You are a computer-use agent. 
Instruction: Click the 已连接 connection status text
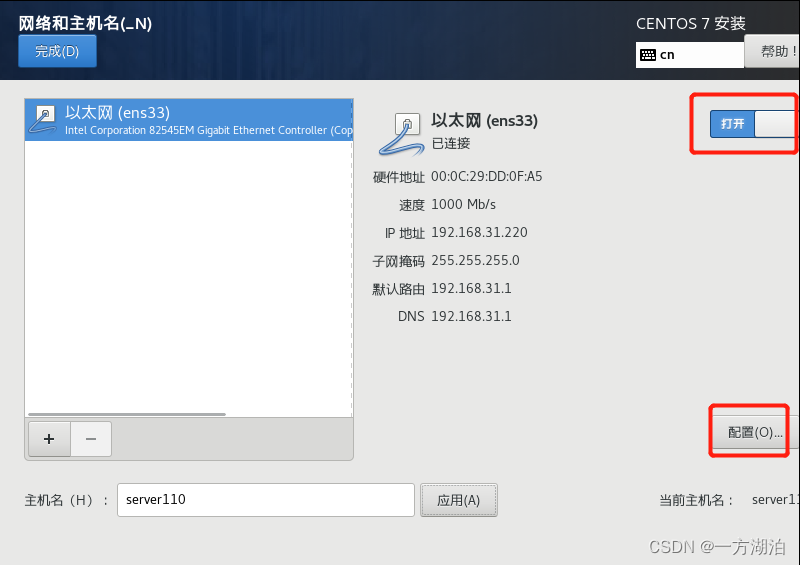coord(451,143)
